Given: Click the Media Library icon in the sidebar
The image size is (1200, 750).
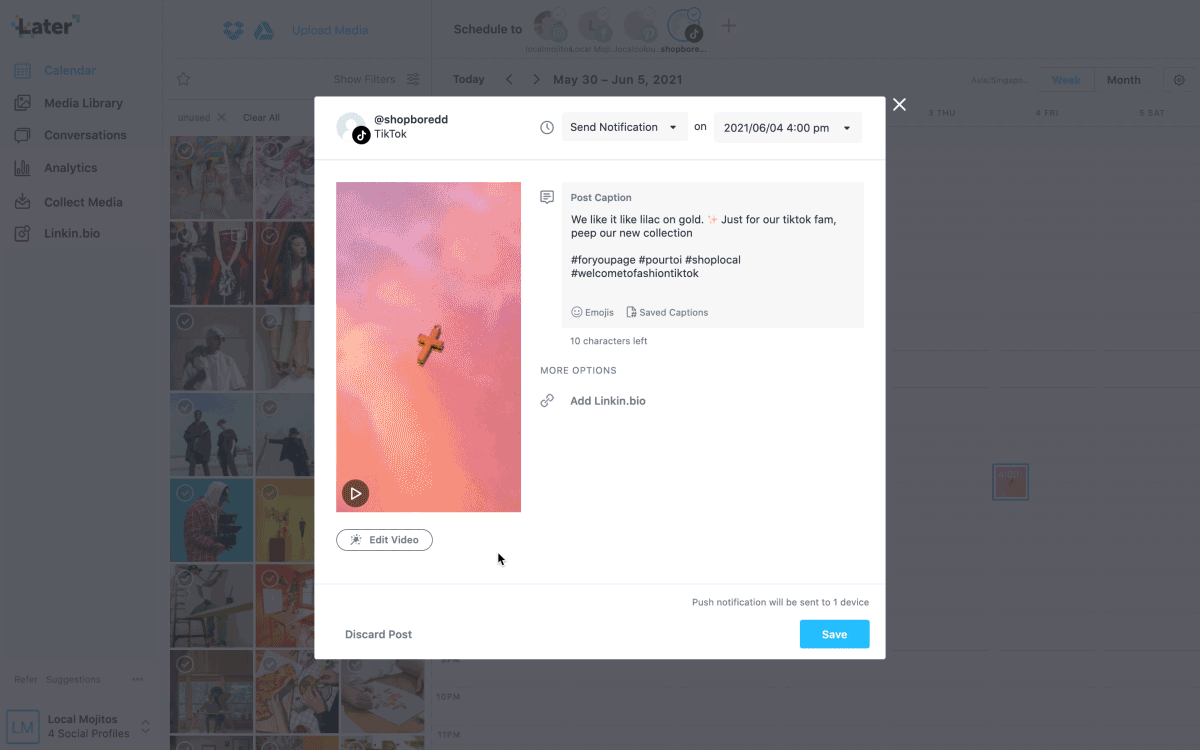Looking at the screenshot, I should tap(22, 103).
